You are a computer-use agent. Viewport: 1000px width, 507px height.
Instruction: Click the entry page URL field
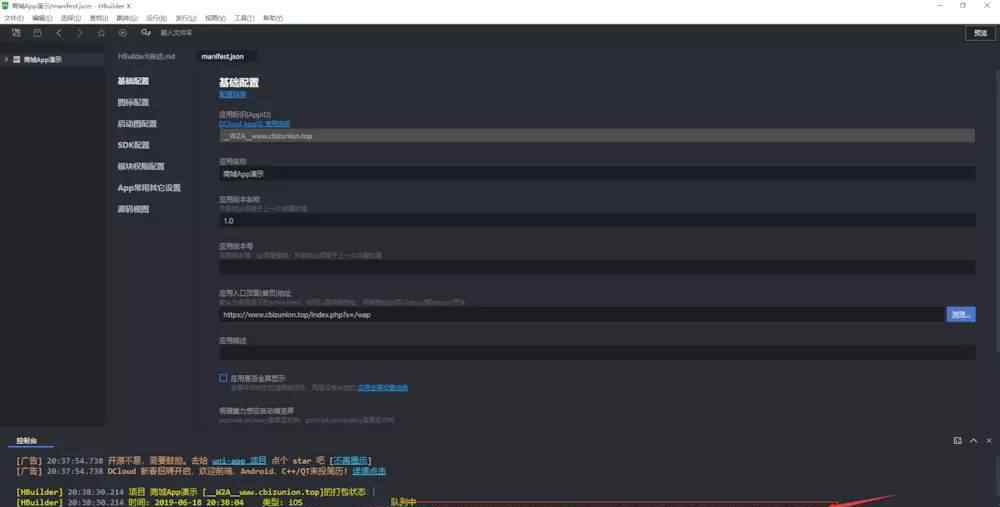click(582, 315)
